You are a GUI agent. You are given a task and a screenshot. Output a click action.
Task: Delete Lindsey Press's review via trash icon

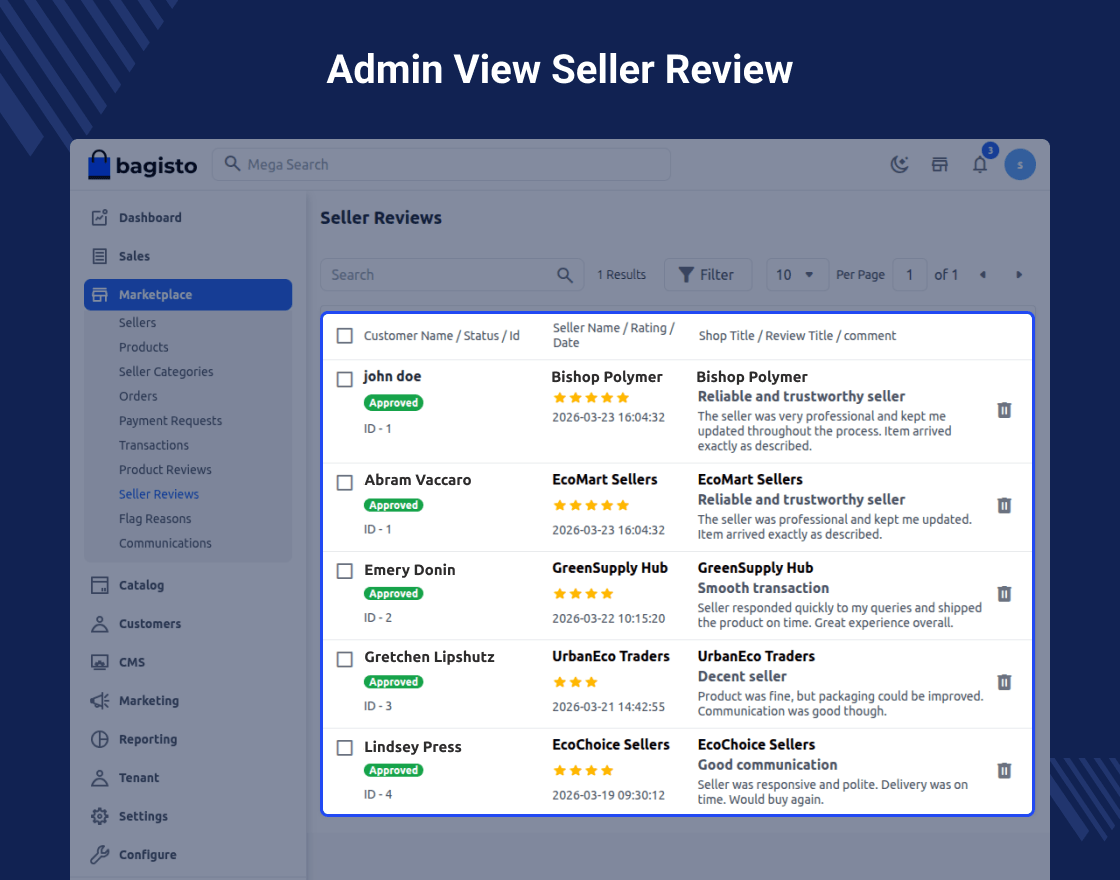pyautogui.click(x=1004, y=770)
